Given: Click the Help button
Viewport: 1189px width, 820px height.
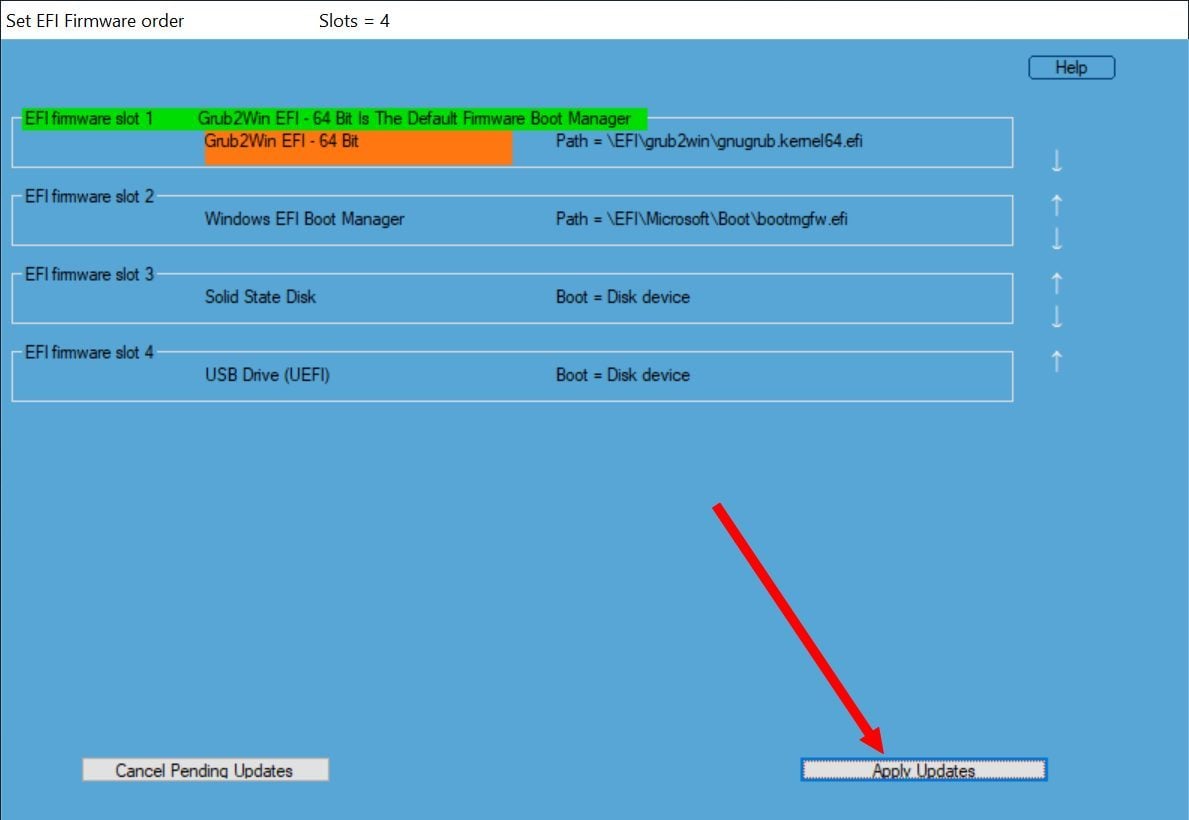Looking at the screenshot, I should pos(1071,68).
